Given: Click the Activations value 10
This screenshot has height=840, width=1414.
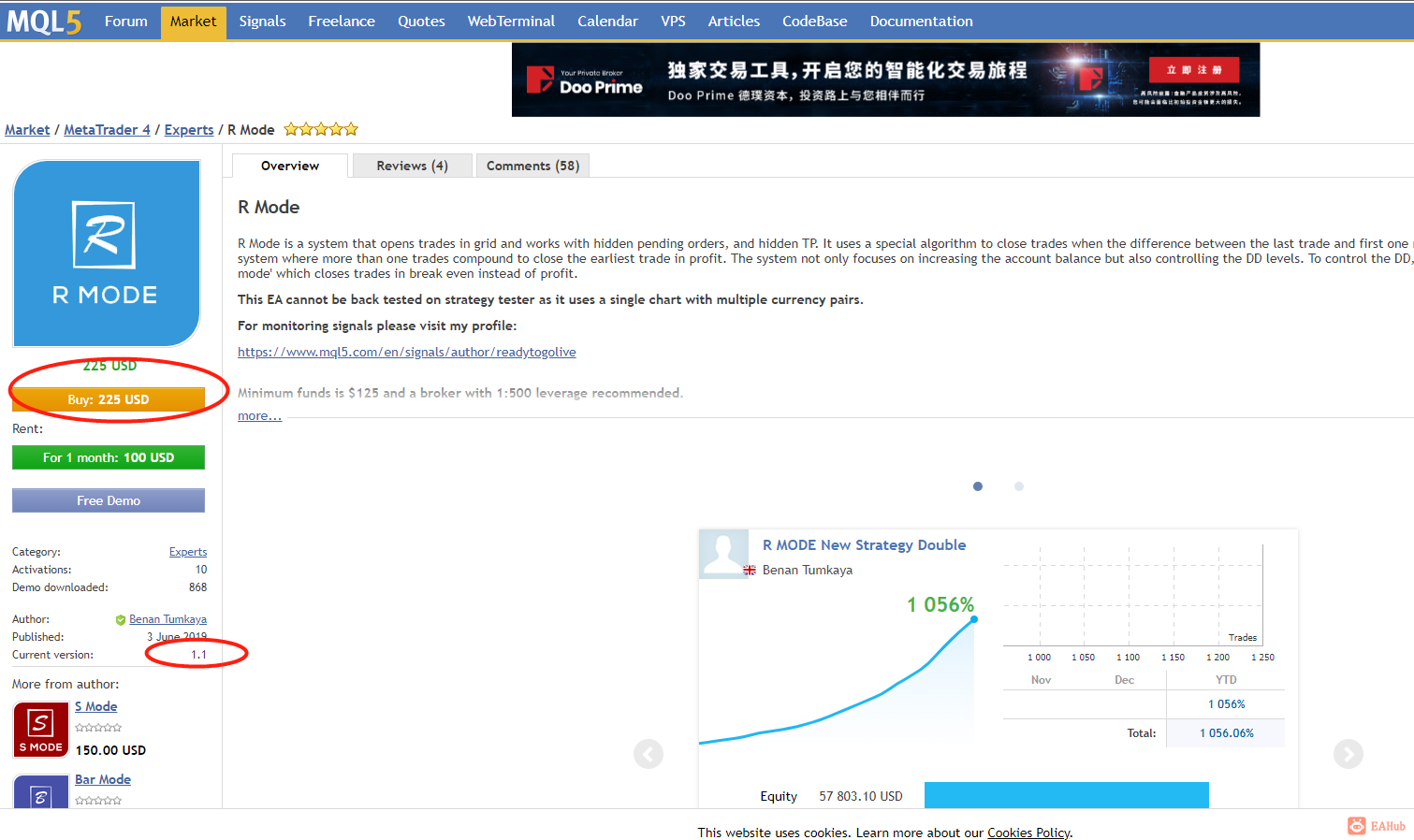Looking at the screenshot, I should tap(201, 570).
